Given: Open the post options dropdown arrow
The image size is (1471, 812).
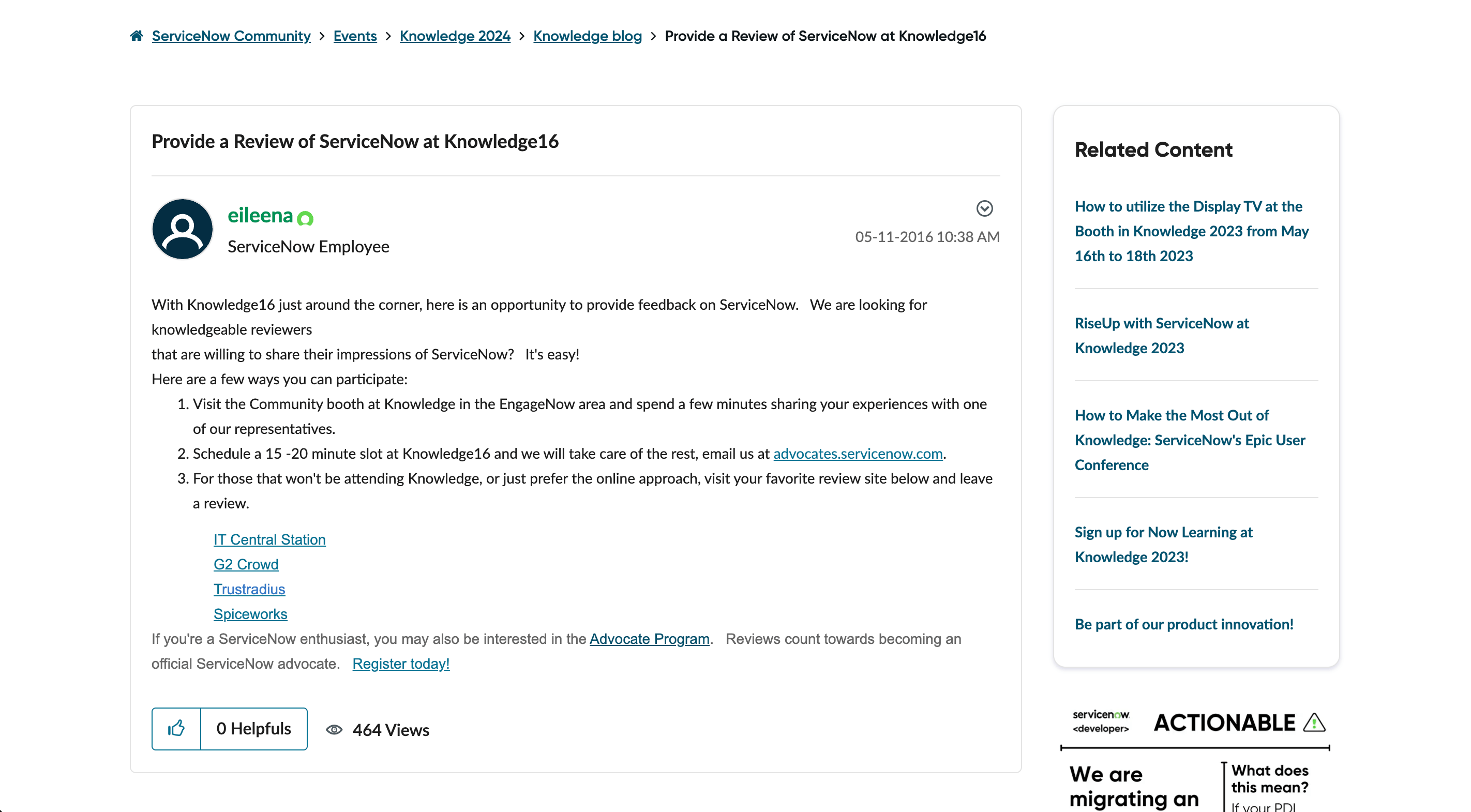Looking at the screenshot, I should click(x=984, y=208).
